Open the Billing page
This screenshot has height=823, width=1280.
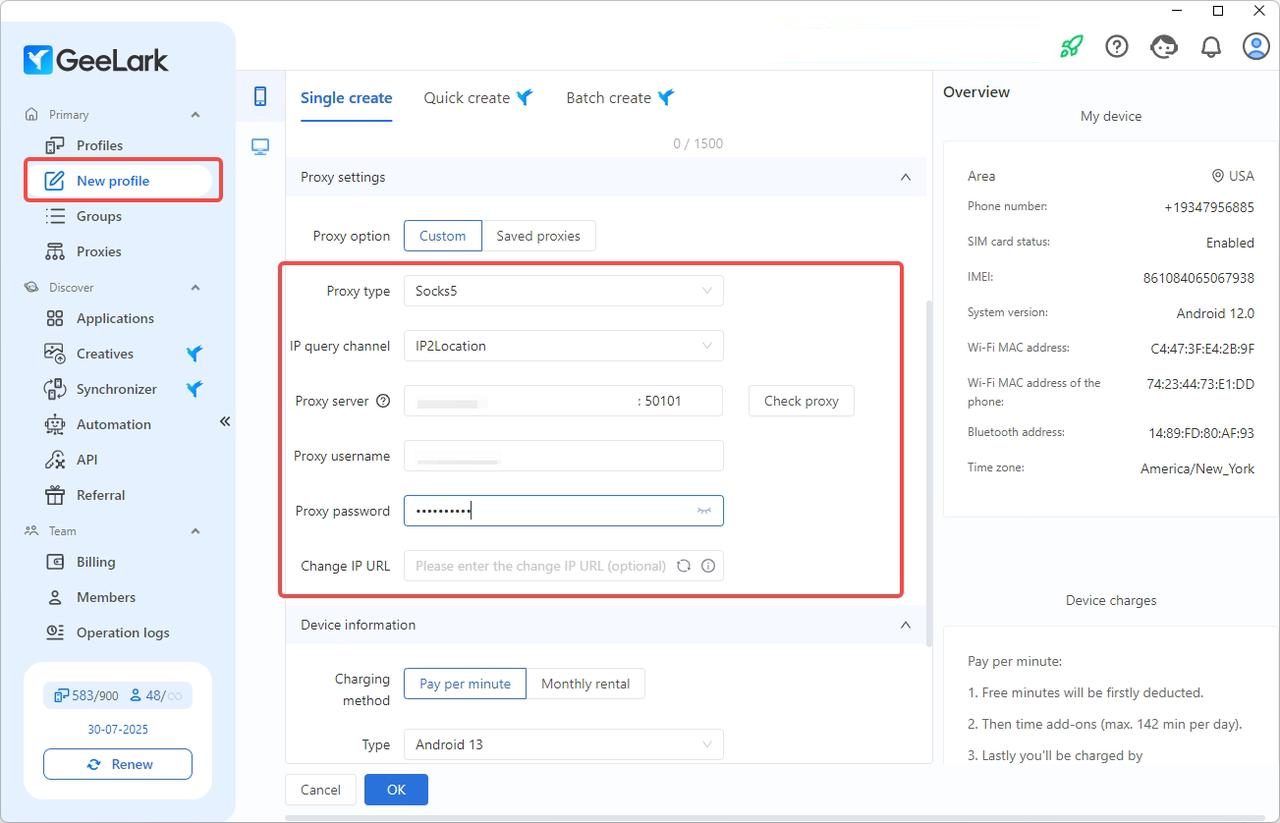(95, 562)
